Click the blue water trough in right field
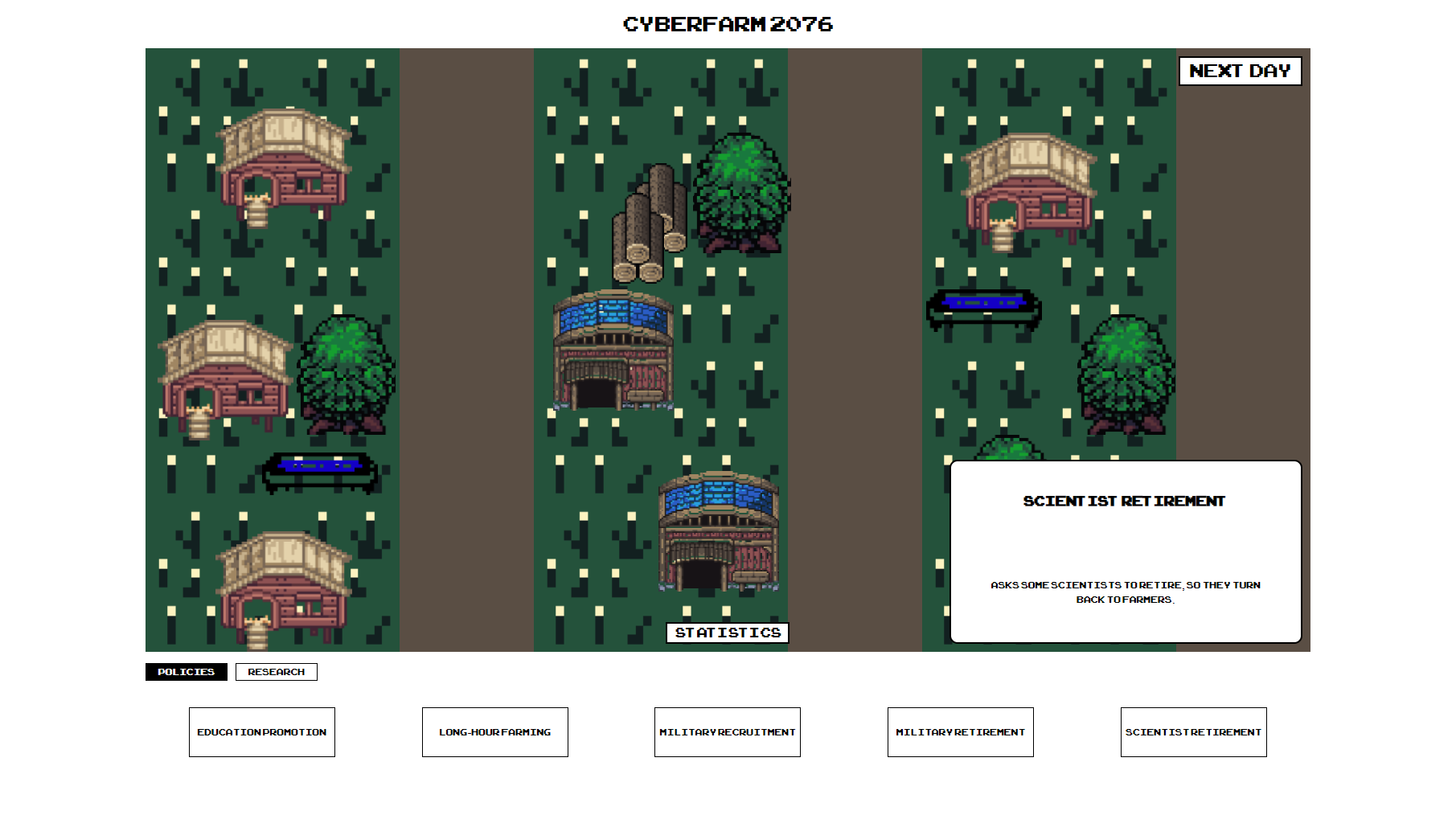 pos(984,310)
